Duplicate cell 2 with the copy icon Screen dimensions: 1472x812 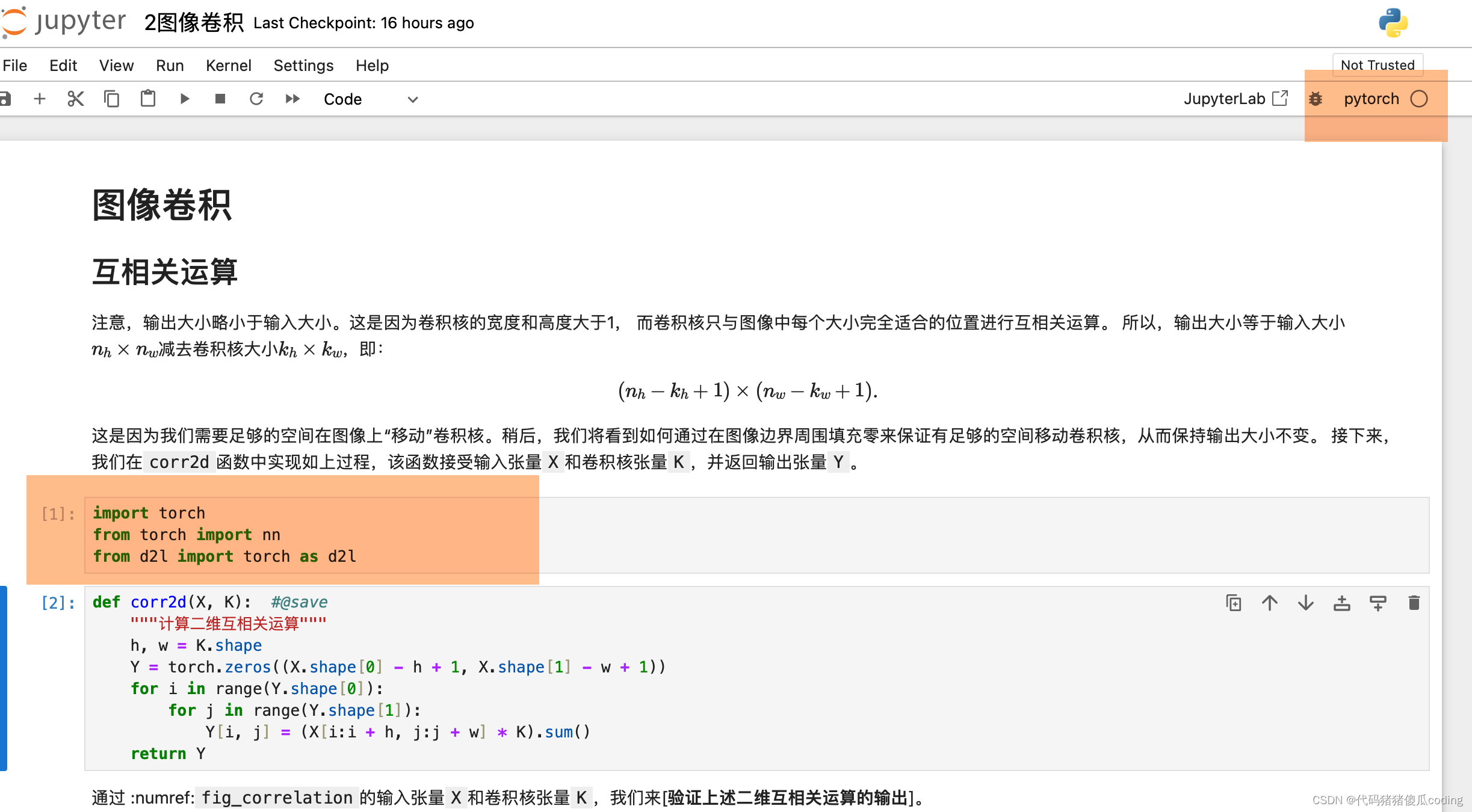pos(1234,603)
